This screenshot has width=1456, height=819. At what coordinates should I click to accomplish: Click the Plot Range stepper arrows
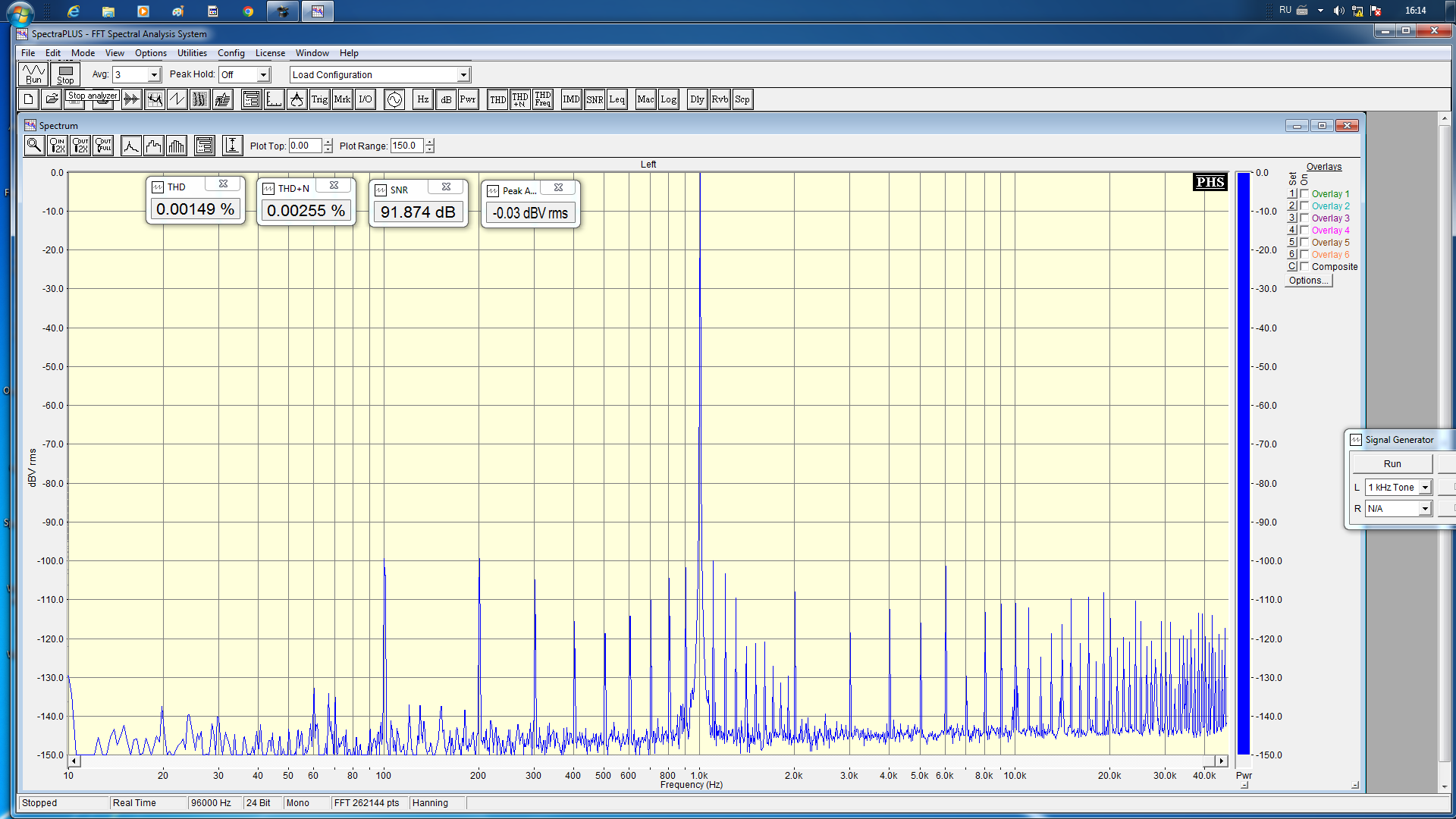(429, 146)
